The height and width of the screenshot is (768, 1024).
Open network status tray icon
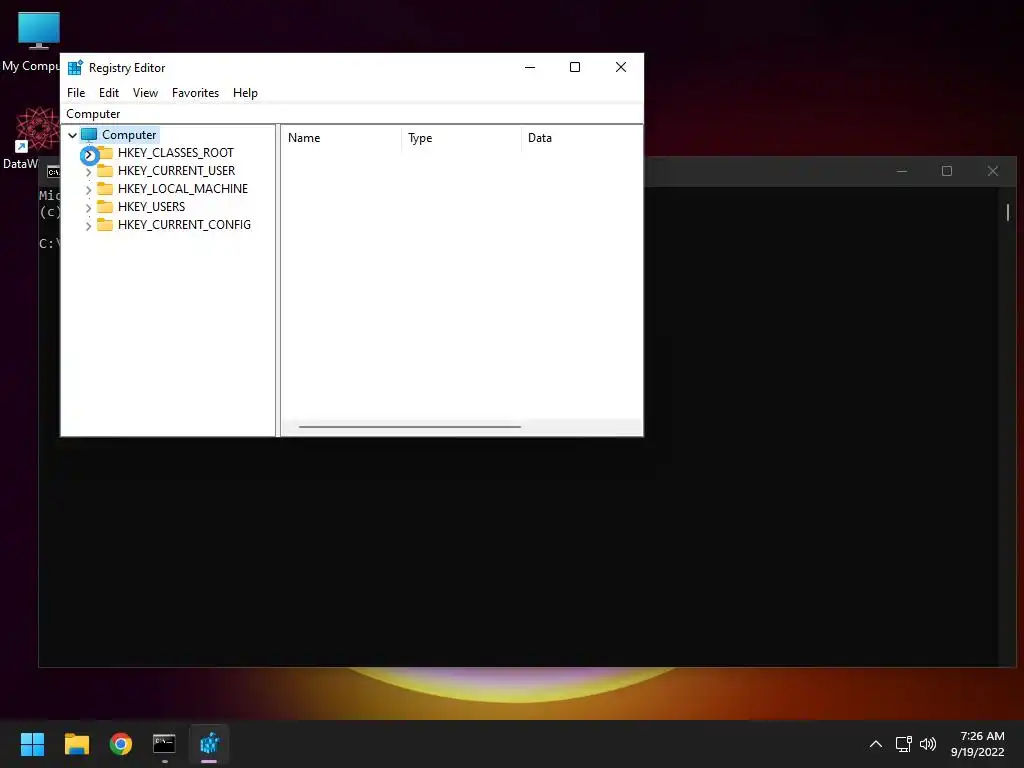click(903, 744)
